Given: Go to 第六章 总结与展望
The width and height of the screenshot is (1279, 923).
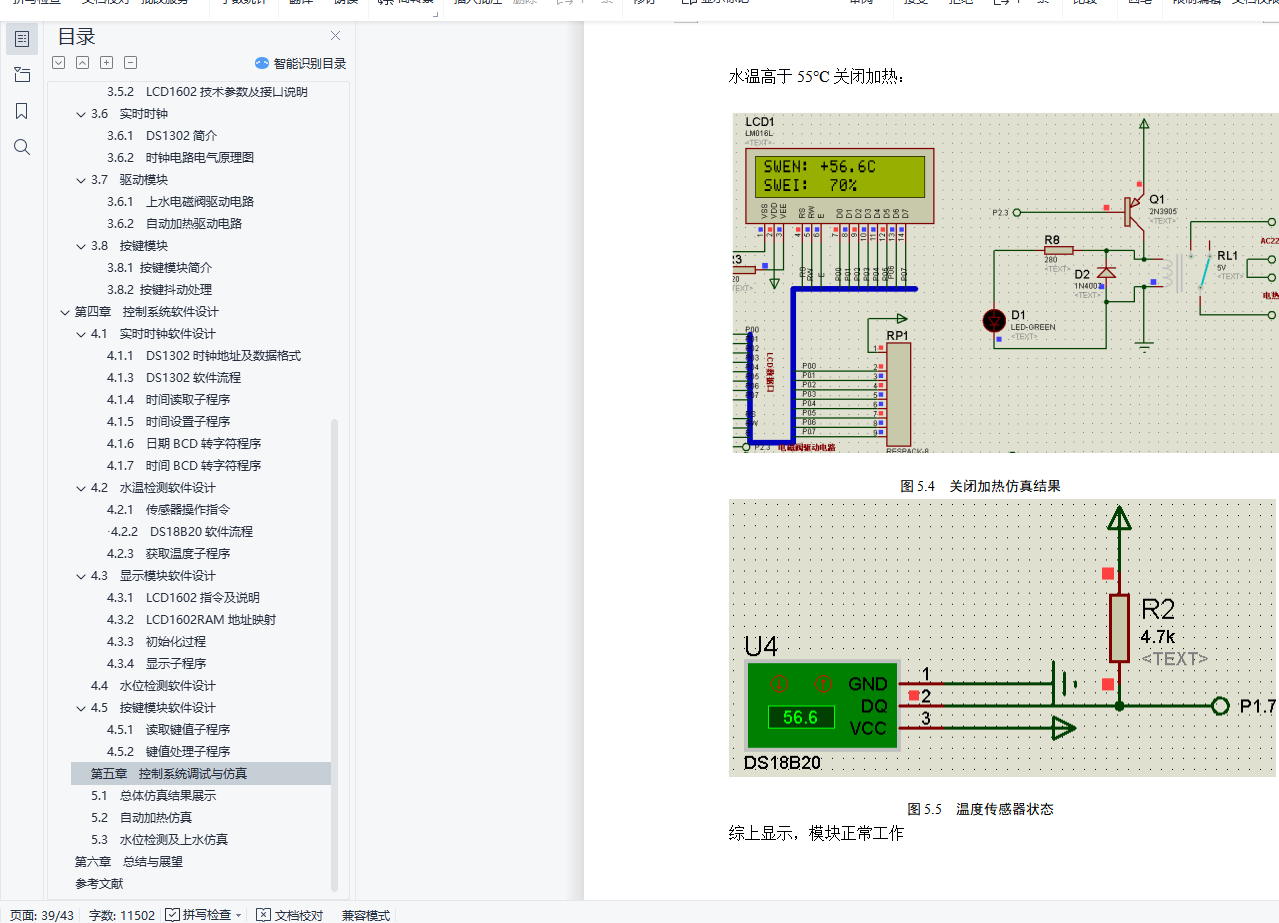Looking at the screenshot, I should point(129,862).
